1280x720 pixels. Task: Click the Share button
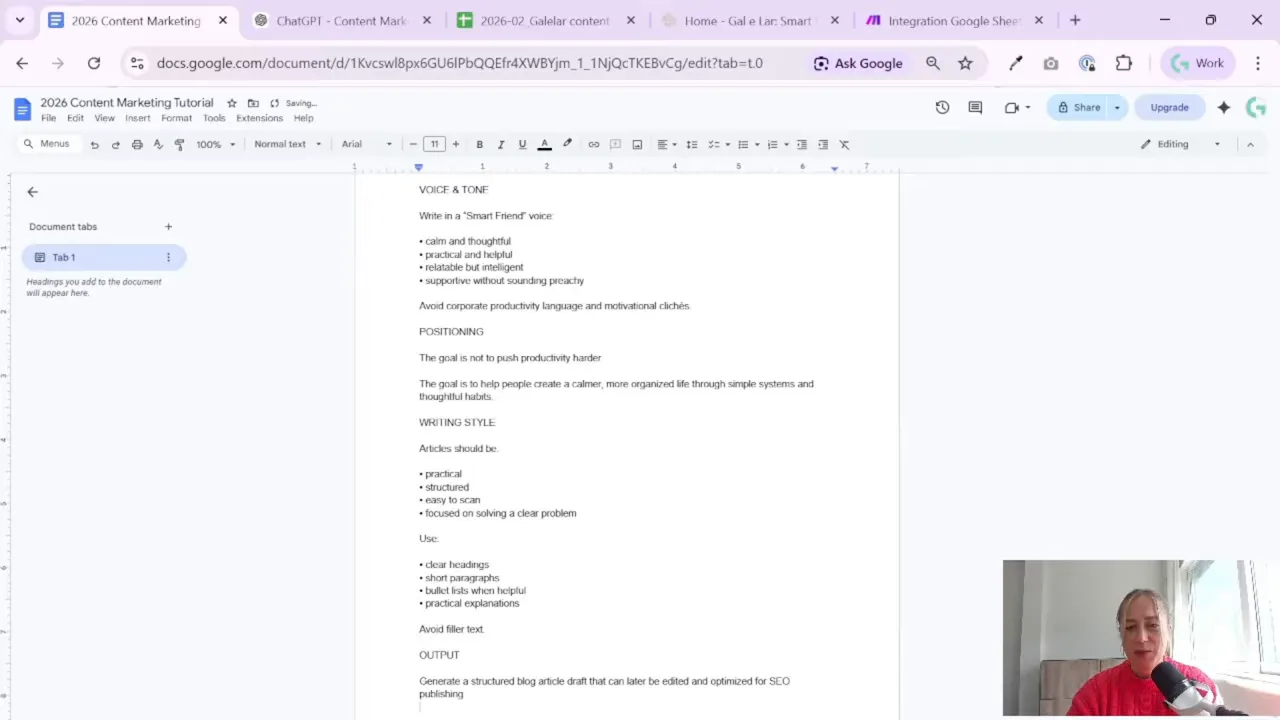pos(1079,107)
